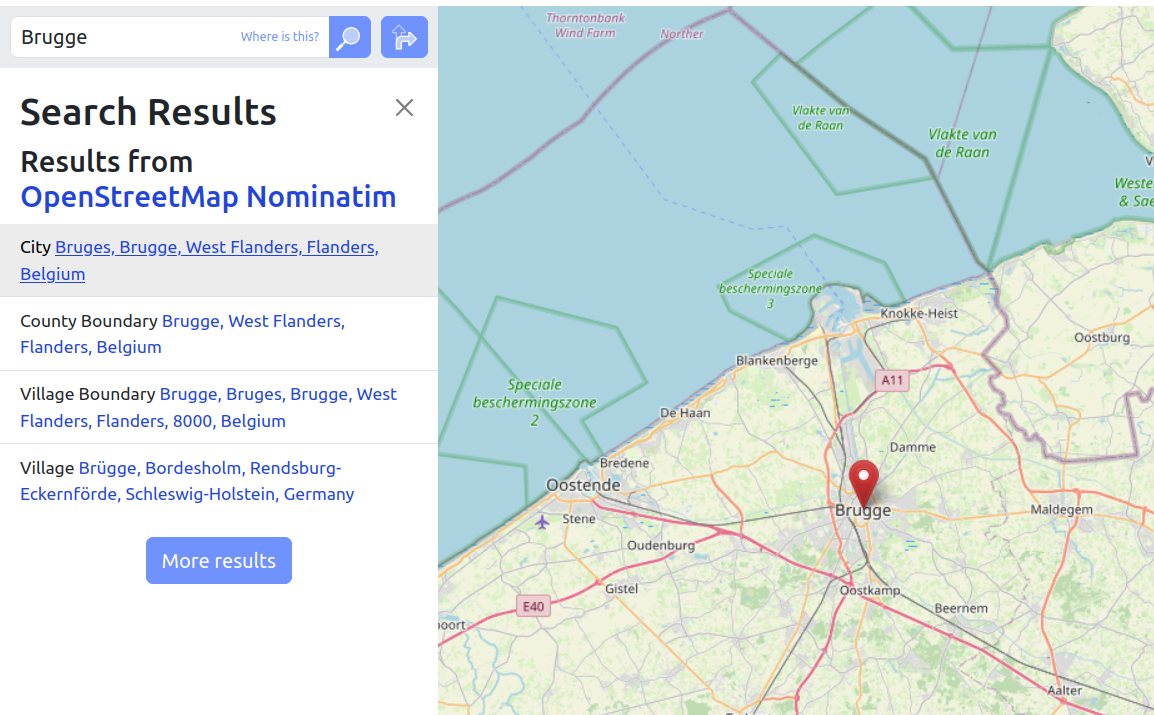Click the airport icon near Oostende

[x=543, y=521]
